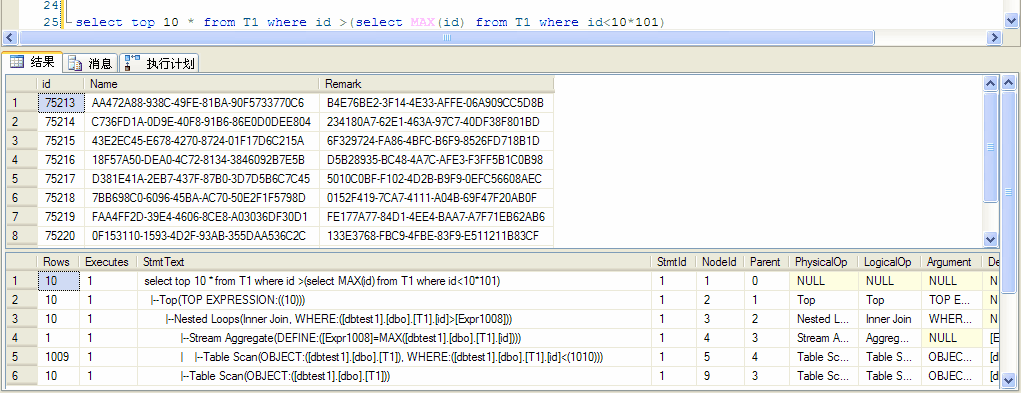Click the PhysicalOp column header

click(x=823, y=262)
